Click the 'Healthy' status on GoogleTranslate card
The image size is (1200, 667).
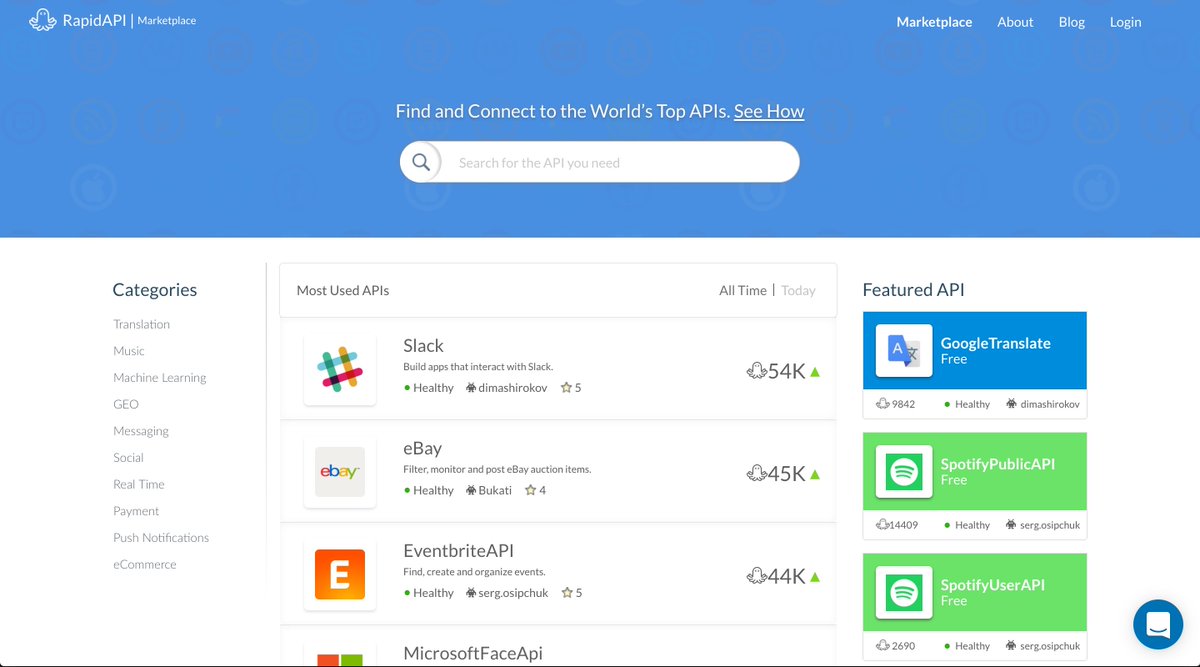[x=972, y=404]
